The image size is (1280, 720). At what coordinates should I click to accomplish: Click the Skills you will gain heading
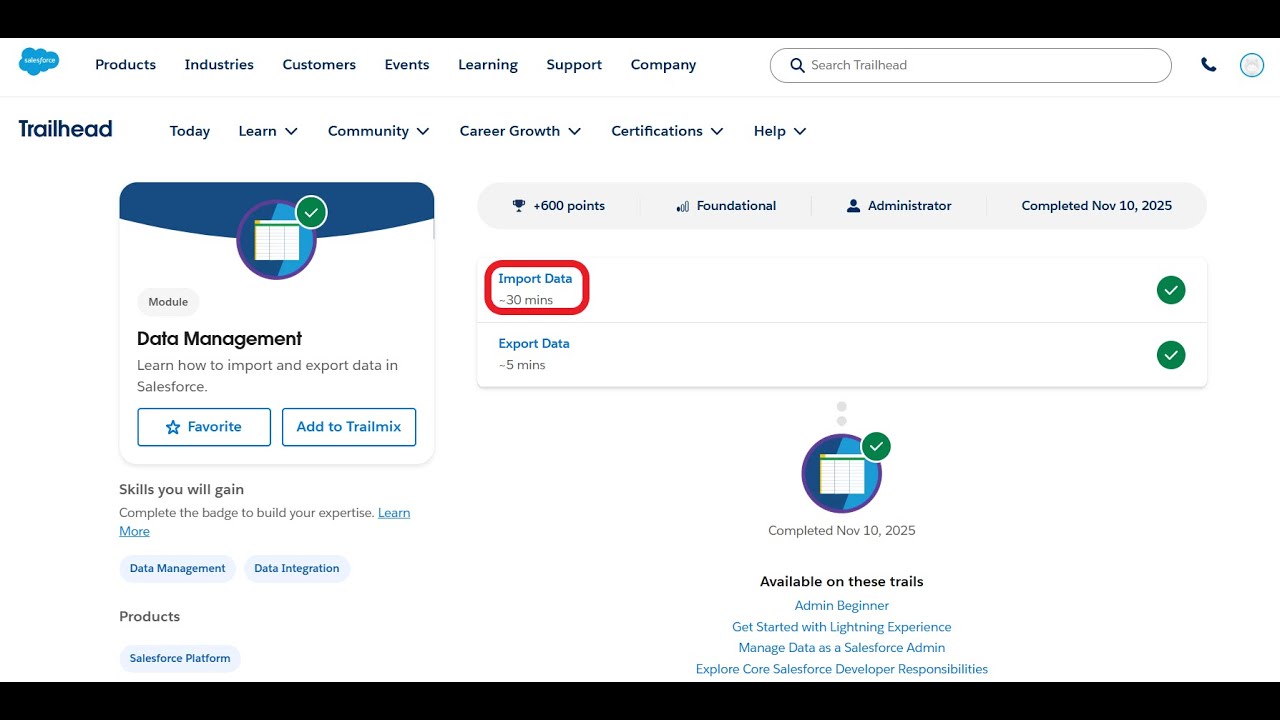coord(182,490)
